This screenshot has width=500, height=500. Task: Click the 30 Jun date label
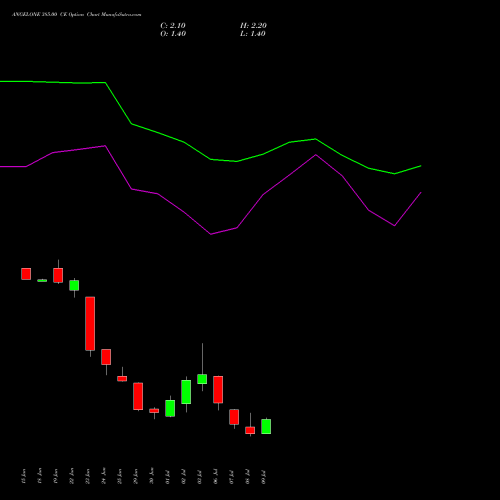(x=152, y=476)
